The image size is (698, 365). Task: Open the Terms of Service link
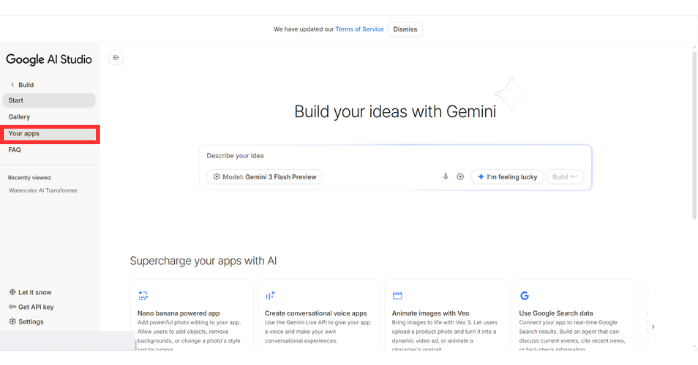tap(359, 29)
